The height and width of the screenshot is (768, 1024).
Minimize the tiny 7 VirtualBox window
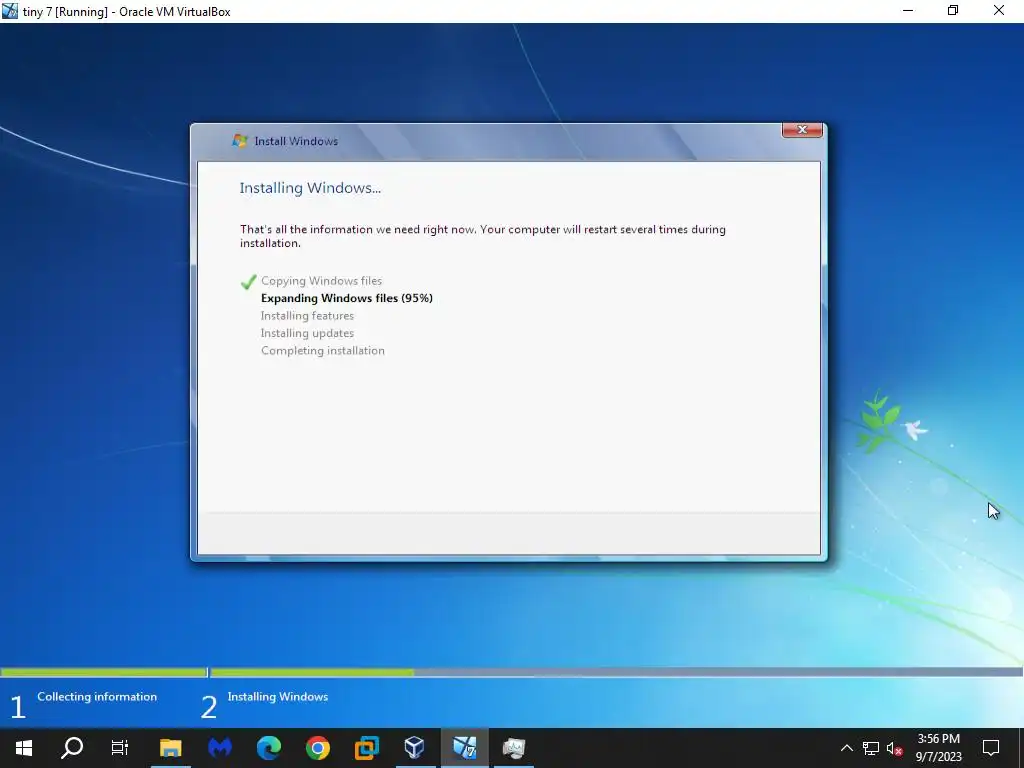pyautogui.click(x=908, y=11)
